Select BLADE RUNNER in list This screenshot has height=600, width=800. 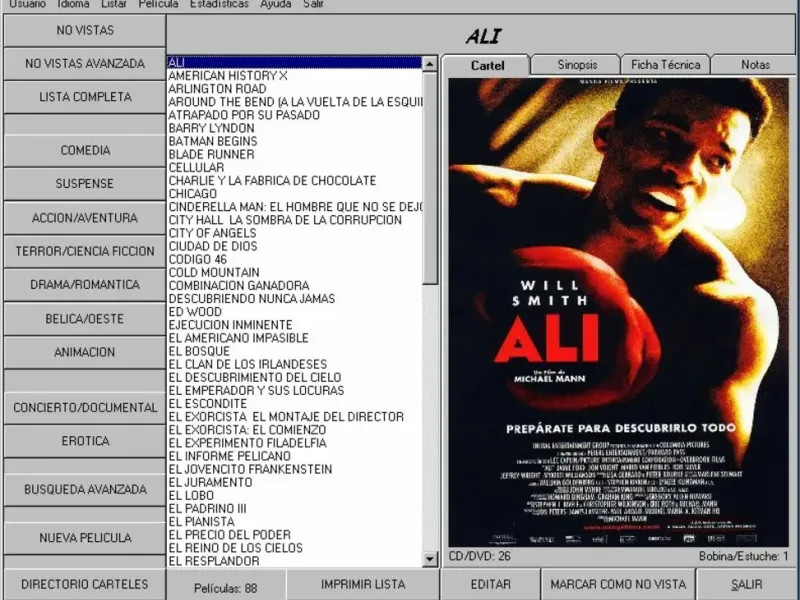tap(294, 155)
